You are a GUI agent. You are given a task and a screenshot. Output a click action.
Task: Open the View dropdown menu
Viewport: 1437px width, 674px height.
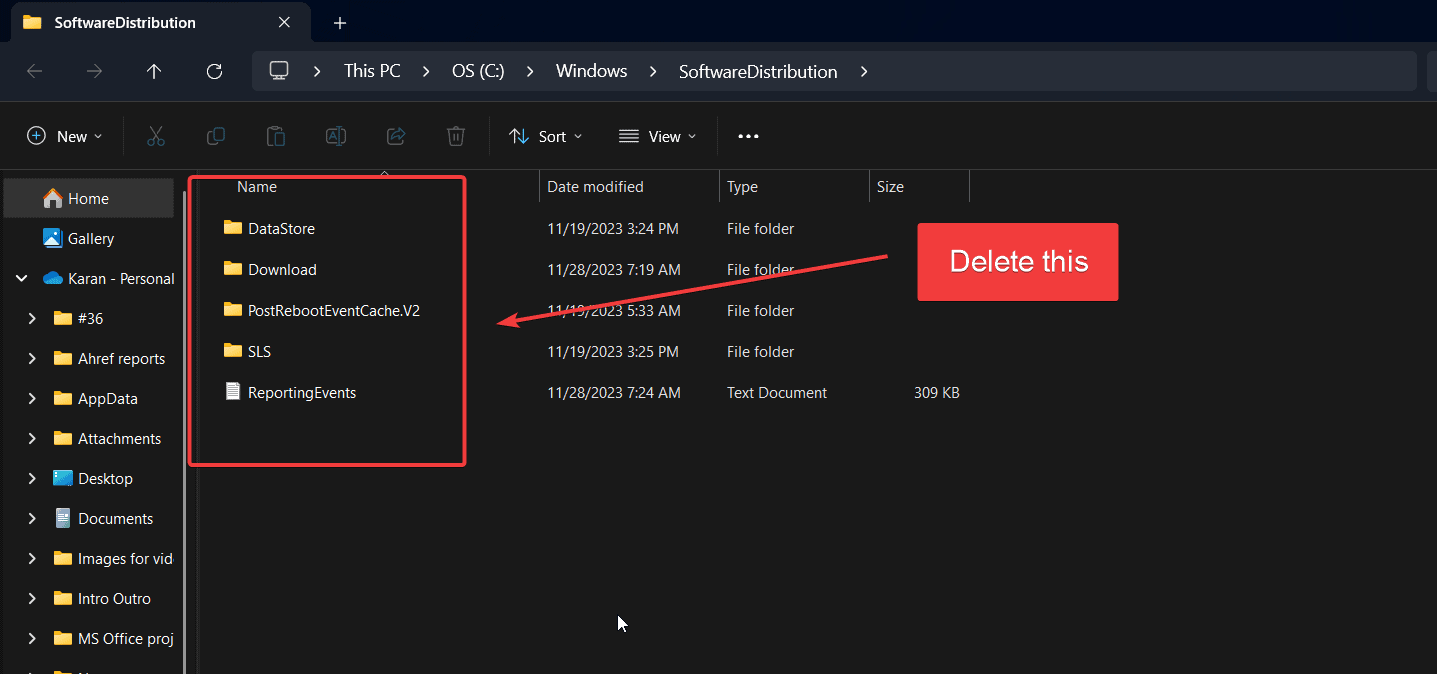click(x=657, y=136)
